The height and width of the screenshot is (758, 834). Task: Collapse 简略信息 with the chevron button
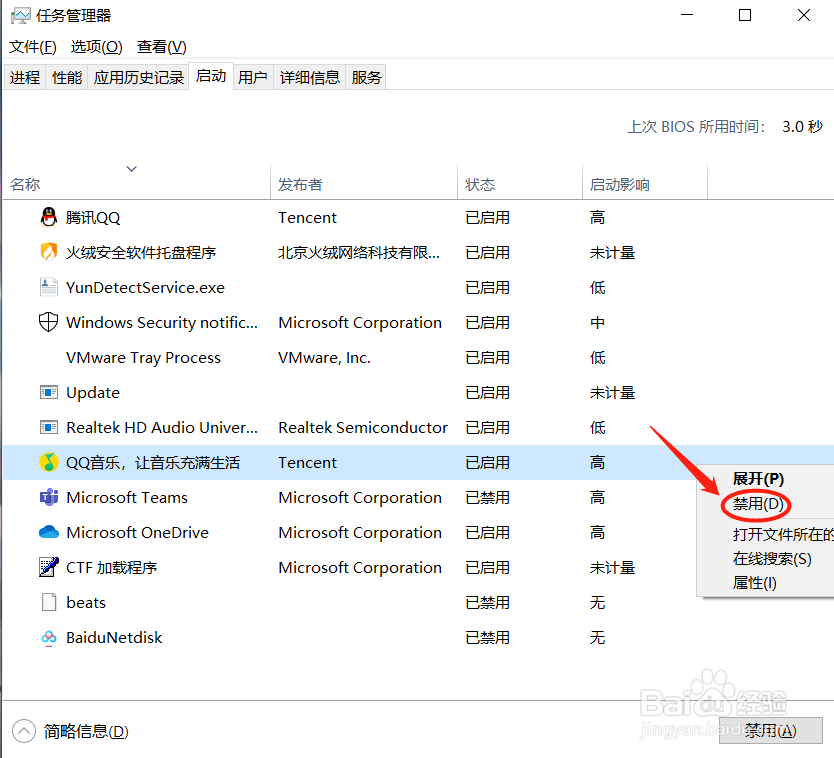[x=22, y=731]
